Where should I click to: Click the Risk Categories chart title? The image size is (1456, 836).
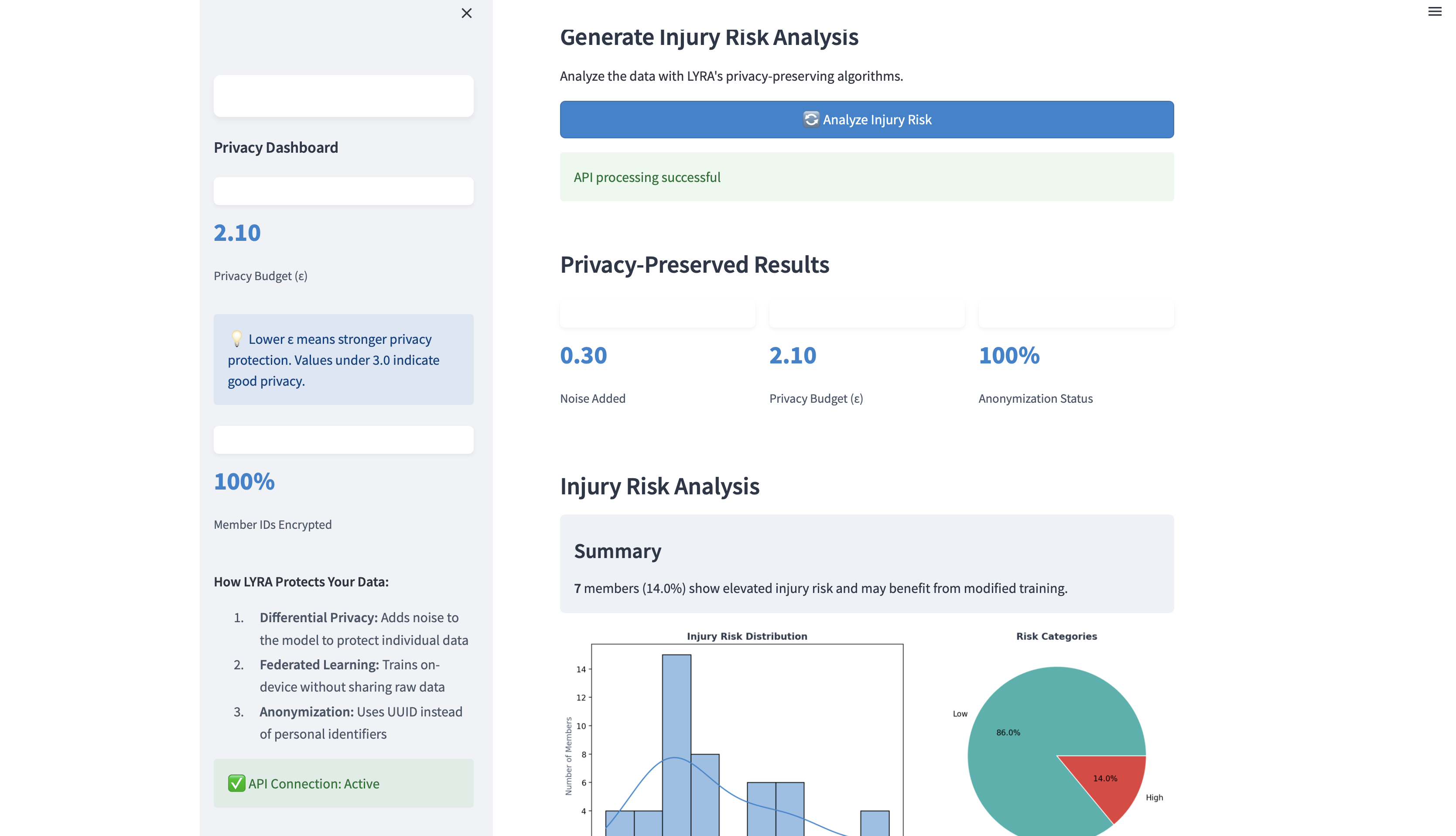pyautogui.click(x=1056, y=636)
